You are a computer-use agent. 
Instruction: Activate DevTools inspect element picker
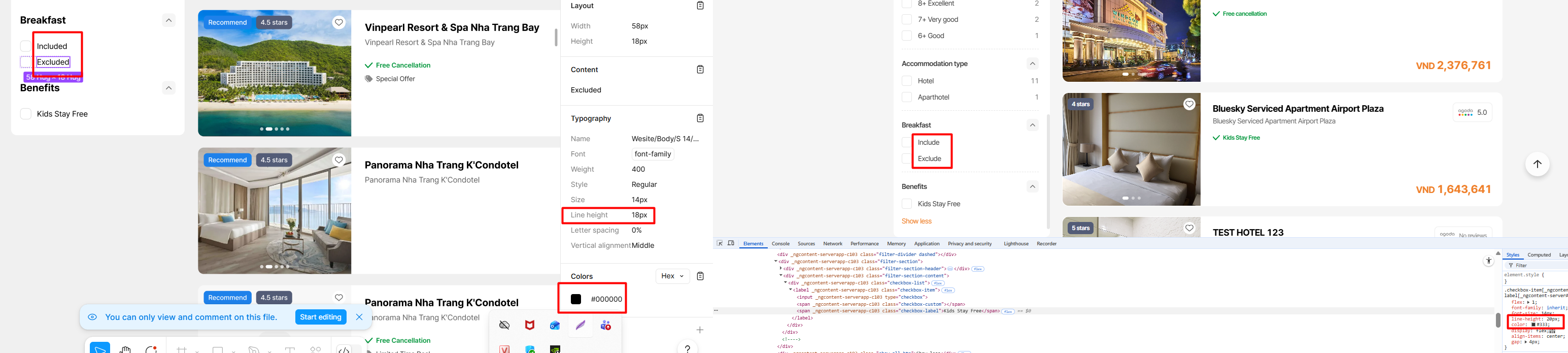pos(720,243)
